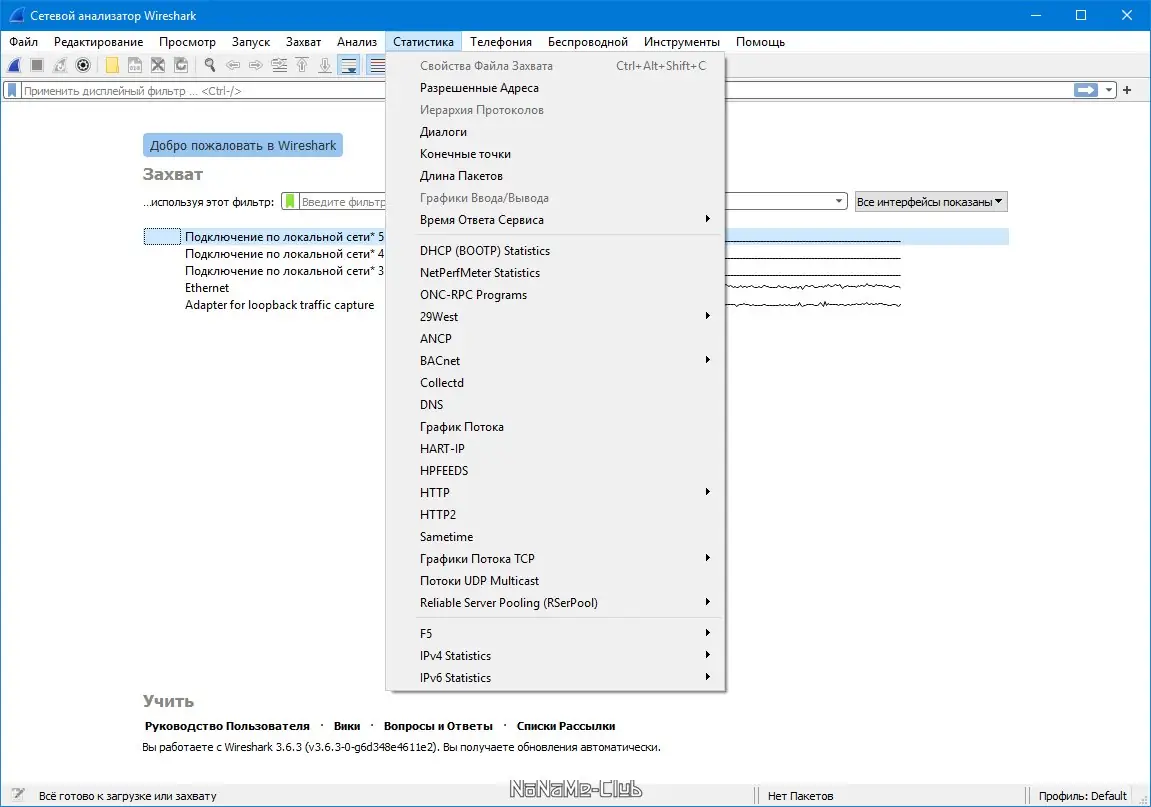1151x807 pixels.
Task: Choose 'Длина Пакетов' menu item
Action: (555, 175)
